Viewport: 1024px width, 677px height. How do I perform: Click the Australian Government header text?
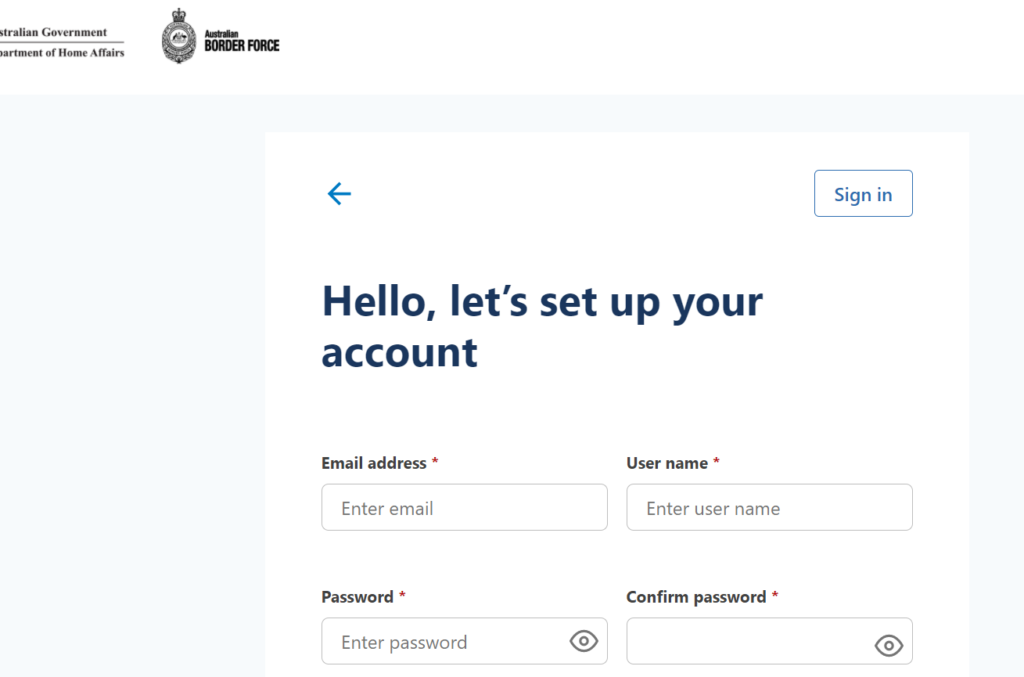coord(54,32)
